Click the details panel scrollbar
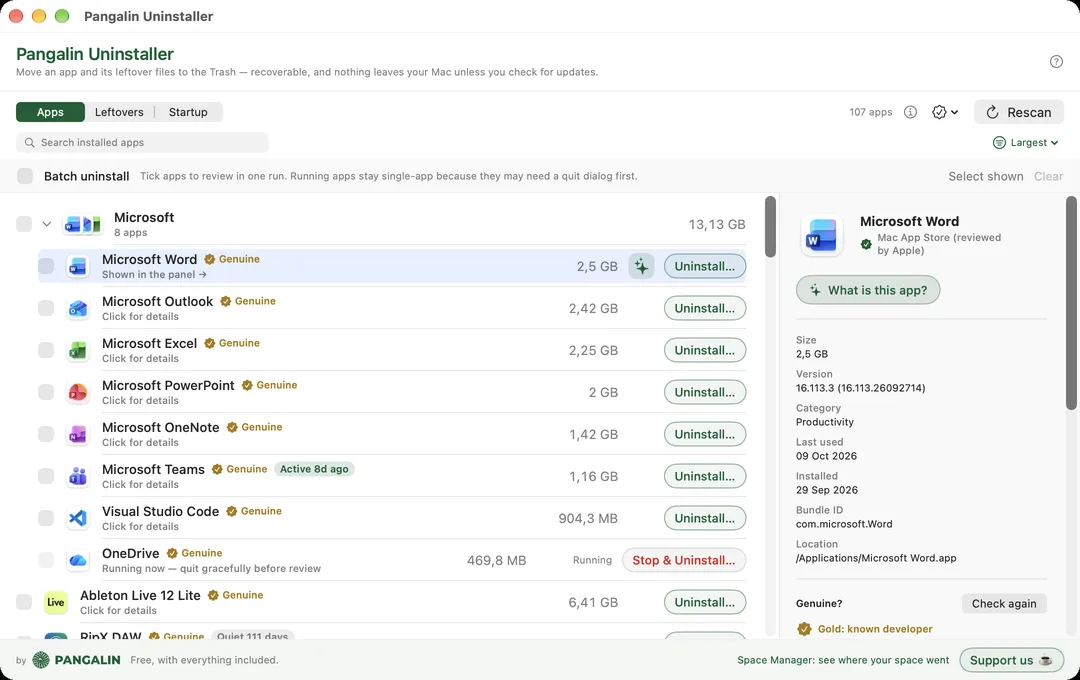Screen dimensions: 1080x680 (1071, 303)
